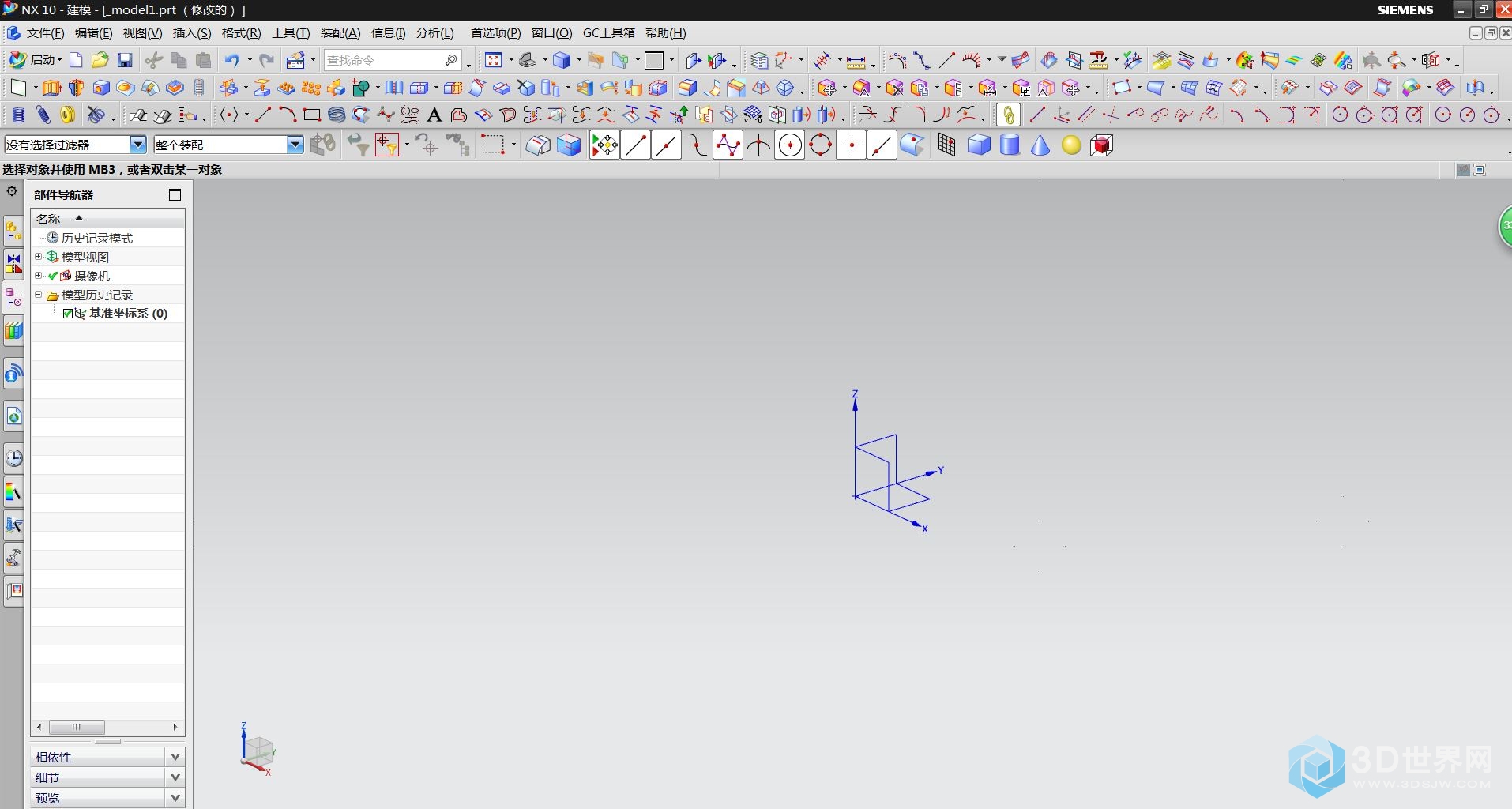Viewport: 1512px width, 809px height.
Task: Sort by the 名称 column header
Action: [107, 219]
